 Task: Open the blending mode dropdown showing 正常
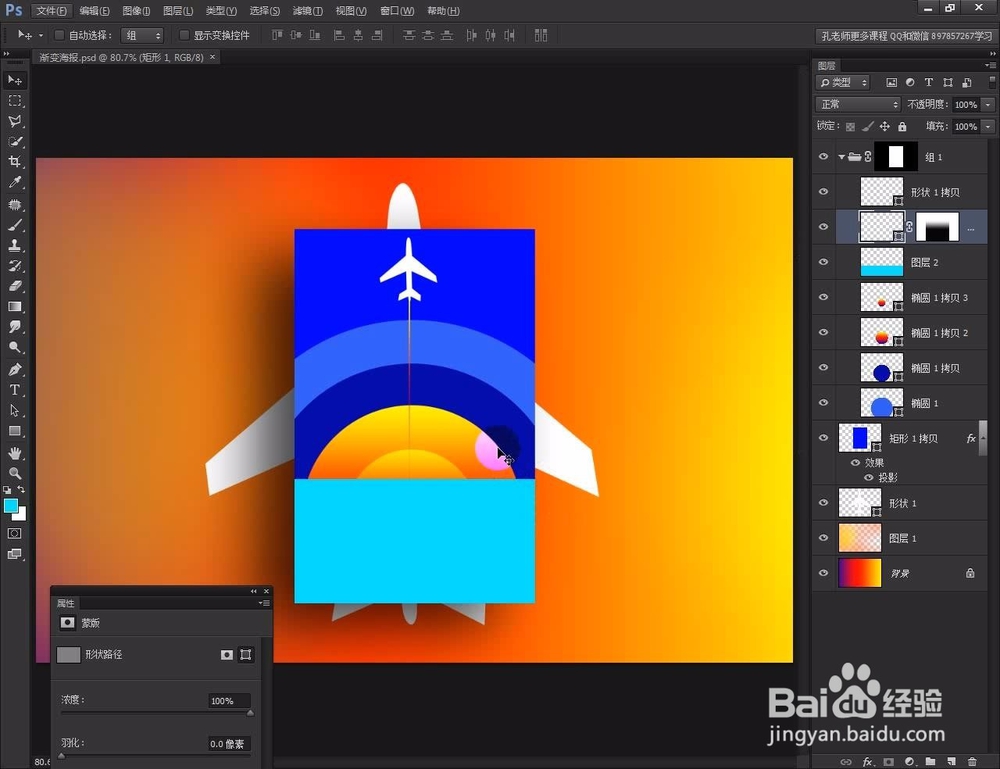[857, 103]
